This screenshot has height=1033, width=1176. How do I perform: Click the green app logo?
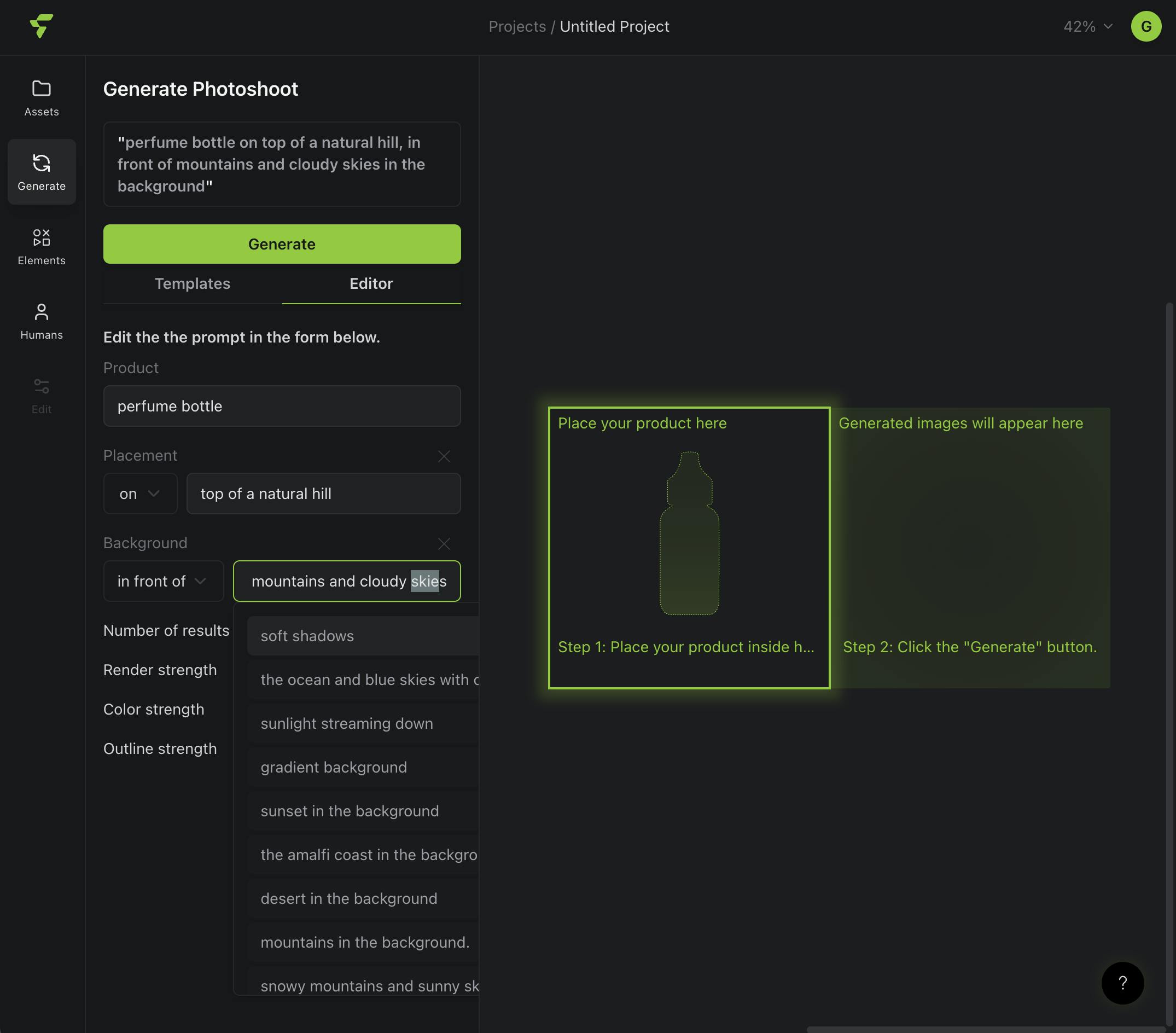[42, 26]
